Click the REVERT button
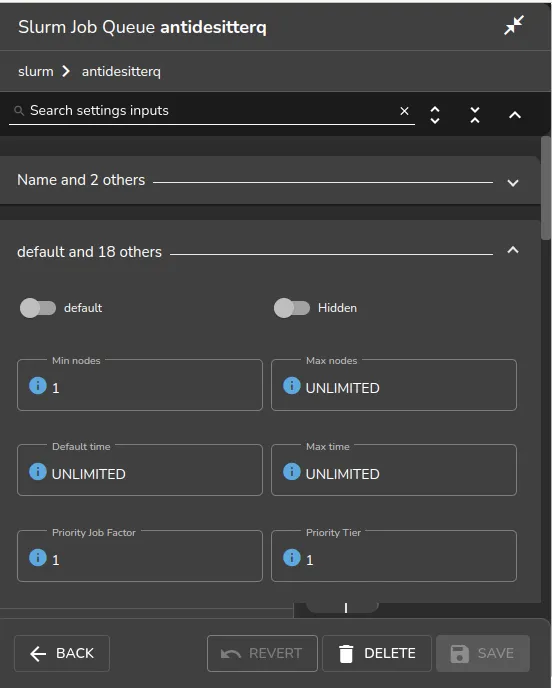 coord(262,653)
